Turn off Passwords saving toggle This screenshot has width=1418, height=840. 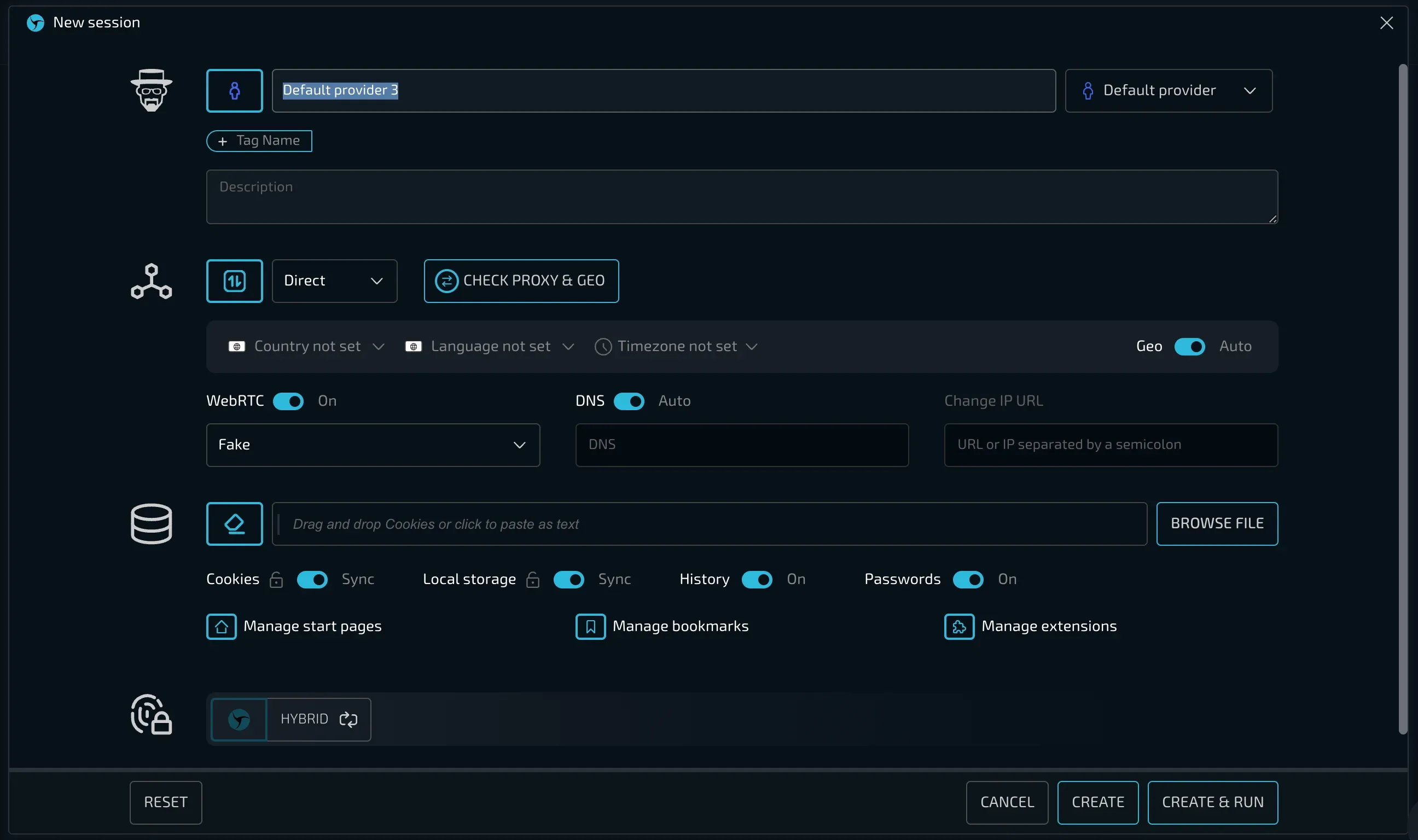point(968,580)
